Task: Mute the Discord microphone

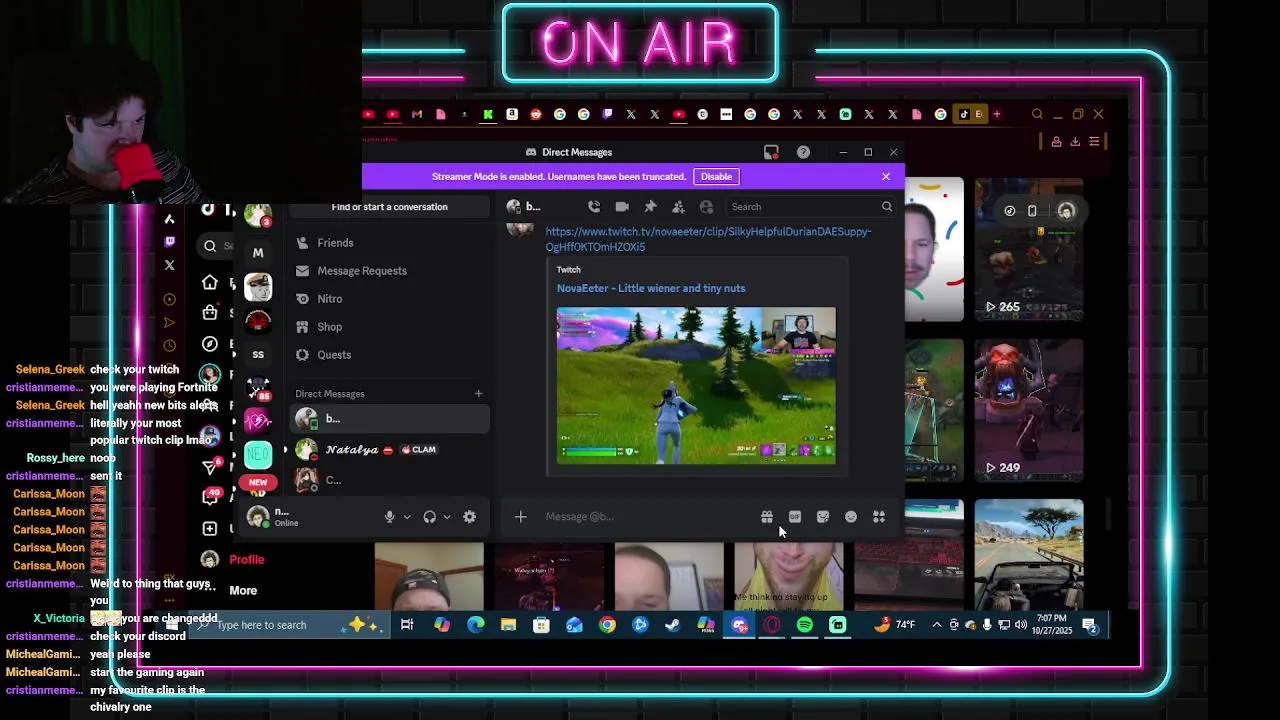Action: [x=390, y=517]
